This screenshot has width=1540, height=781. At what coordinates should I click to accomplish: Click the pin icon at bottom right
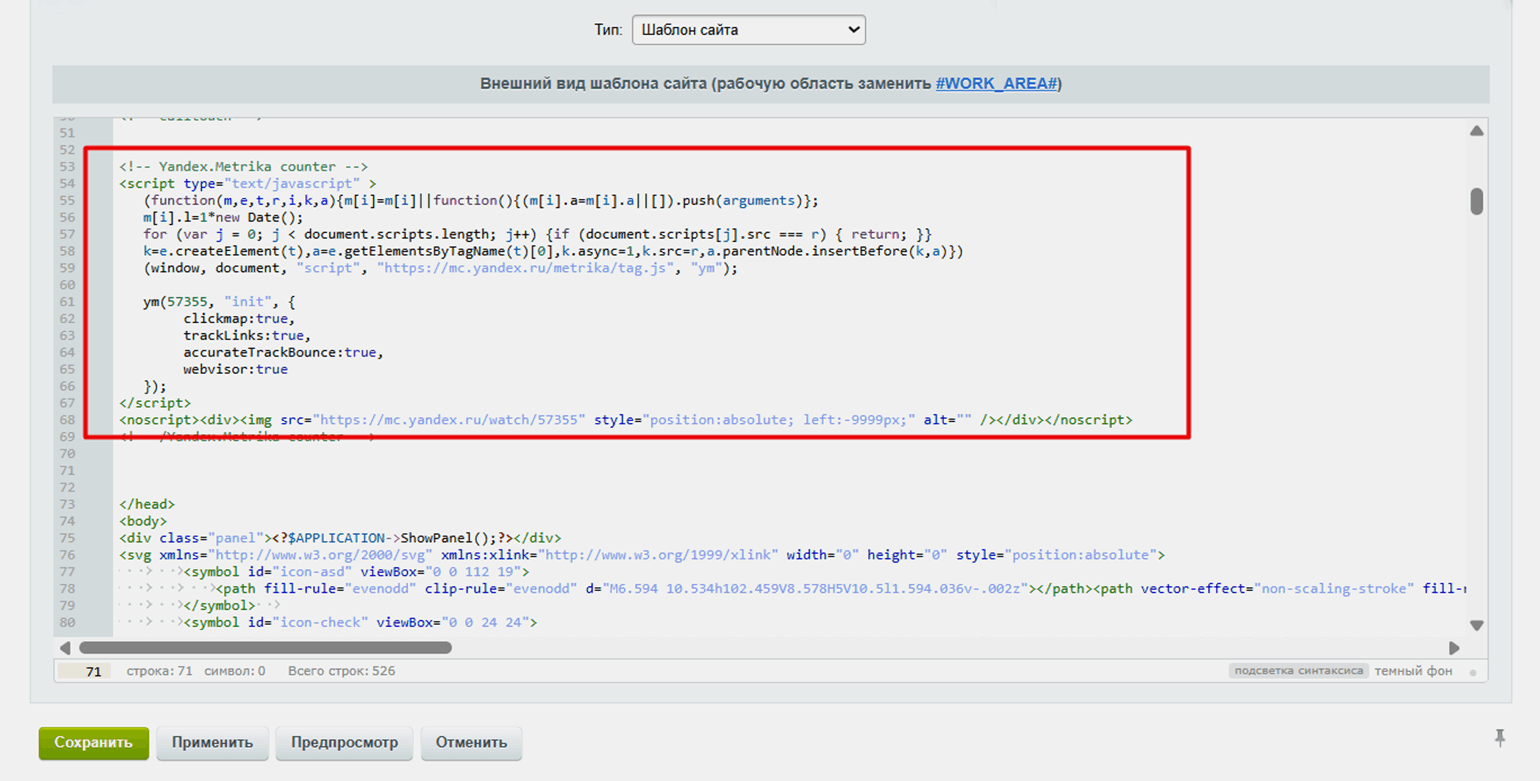click(x=1499, y=738)
